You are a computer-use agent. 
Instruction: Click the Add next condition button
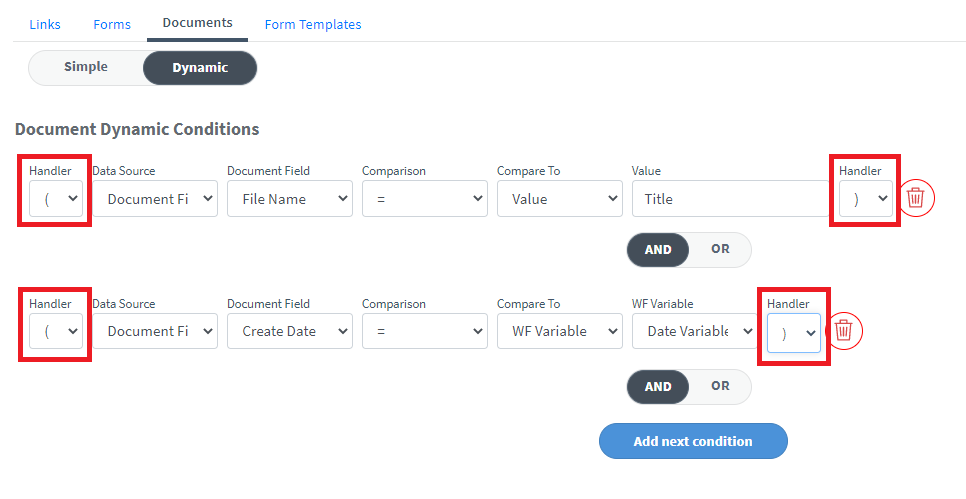coord(693,441)
